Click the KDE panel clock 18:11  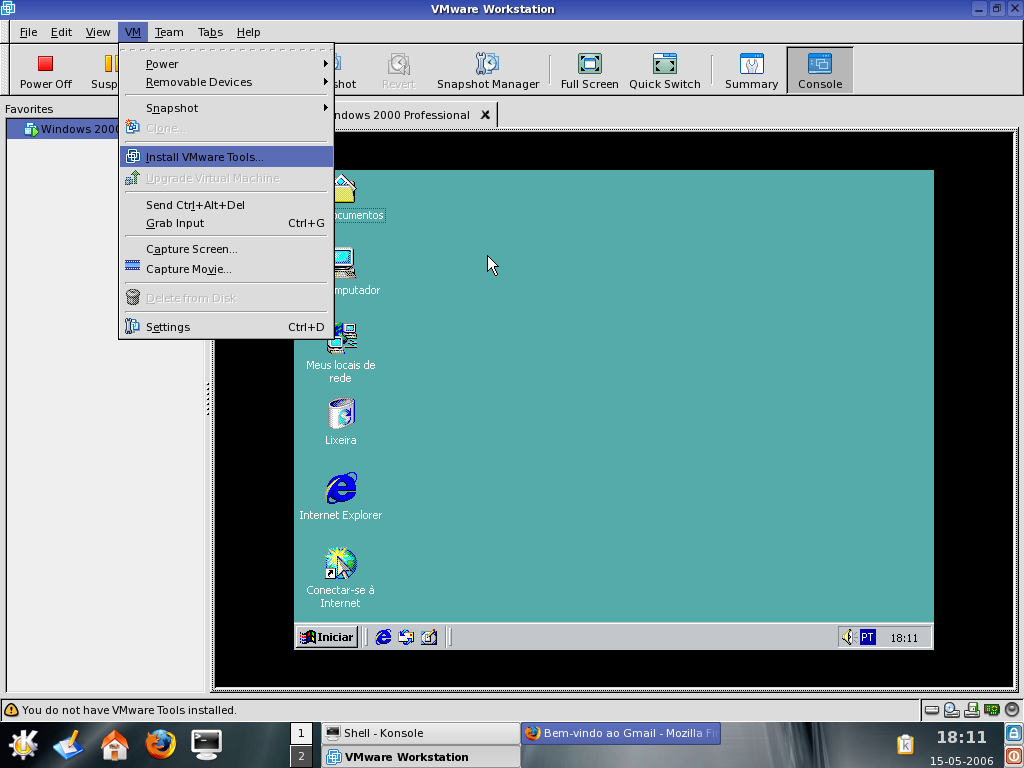961,737
